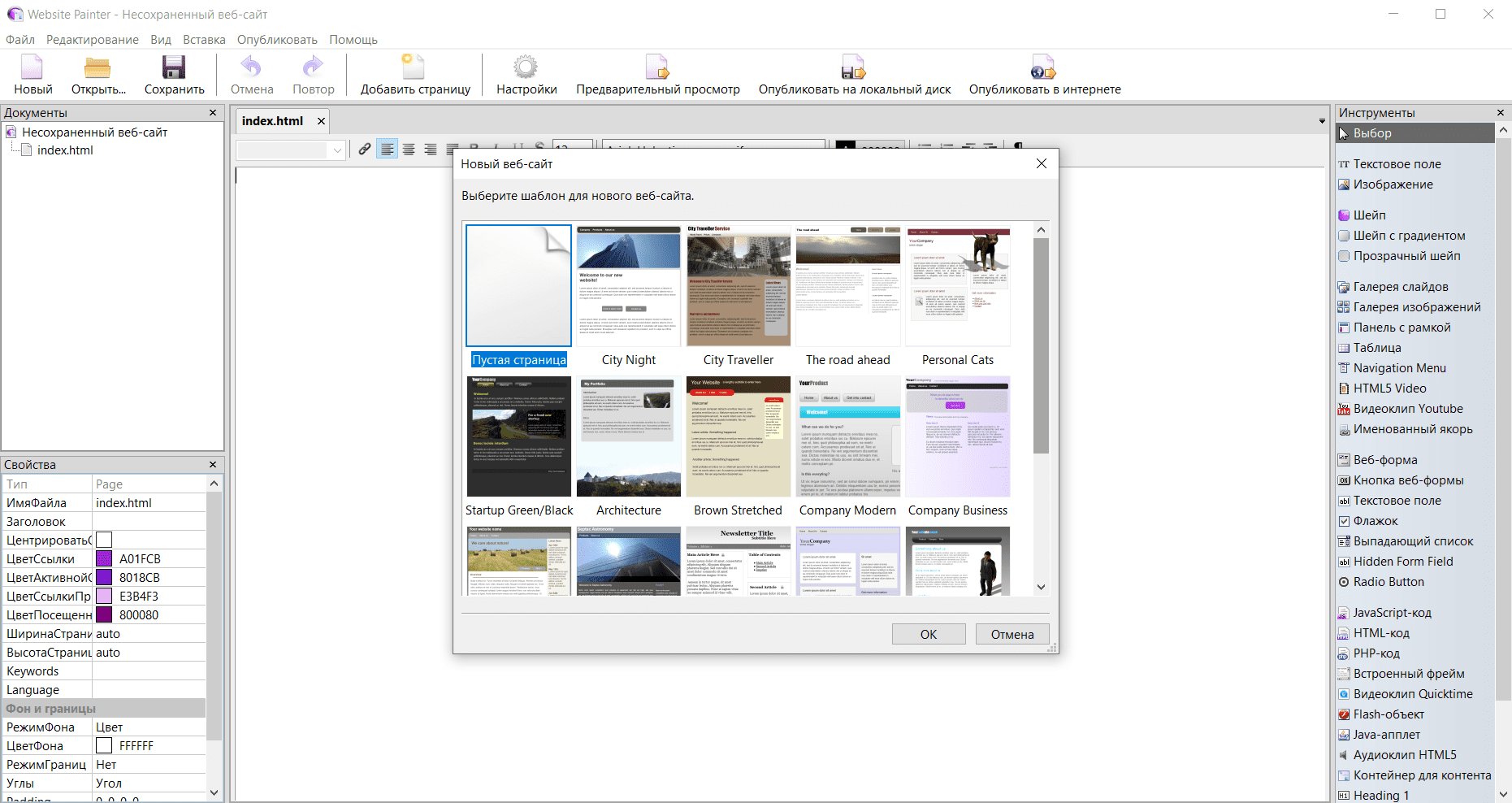Select the Navigation Menu tool
This screenshot has width=1512, height=803.
pyautogui.click(x=1399, y=368)
